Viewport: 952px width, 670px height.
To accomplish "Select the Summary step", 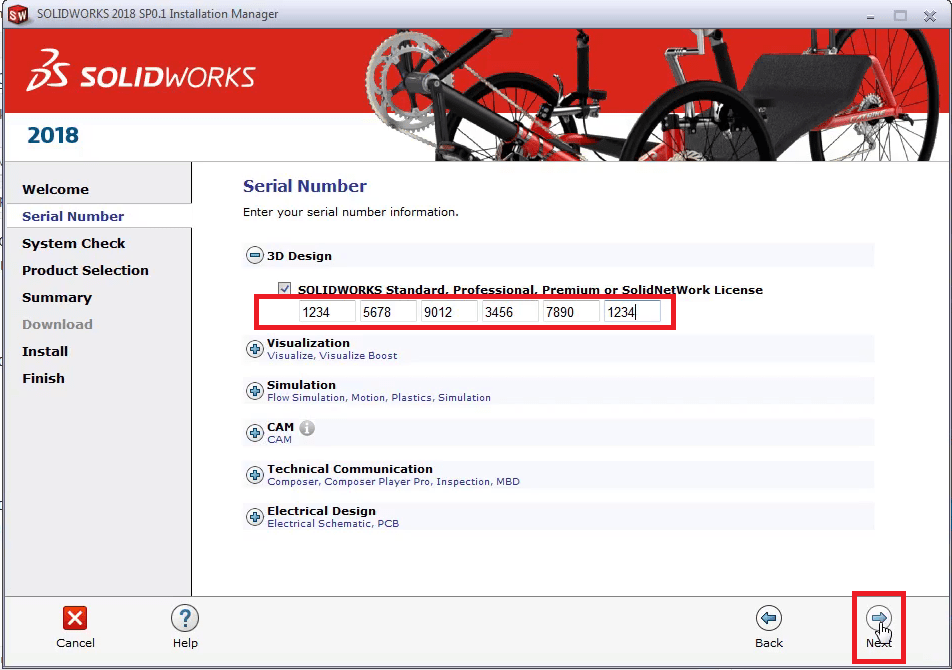I will (57, 297).
